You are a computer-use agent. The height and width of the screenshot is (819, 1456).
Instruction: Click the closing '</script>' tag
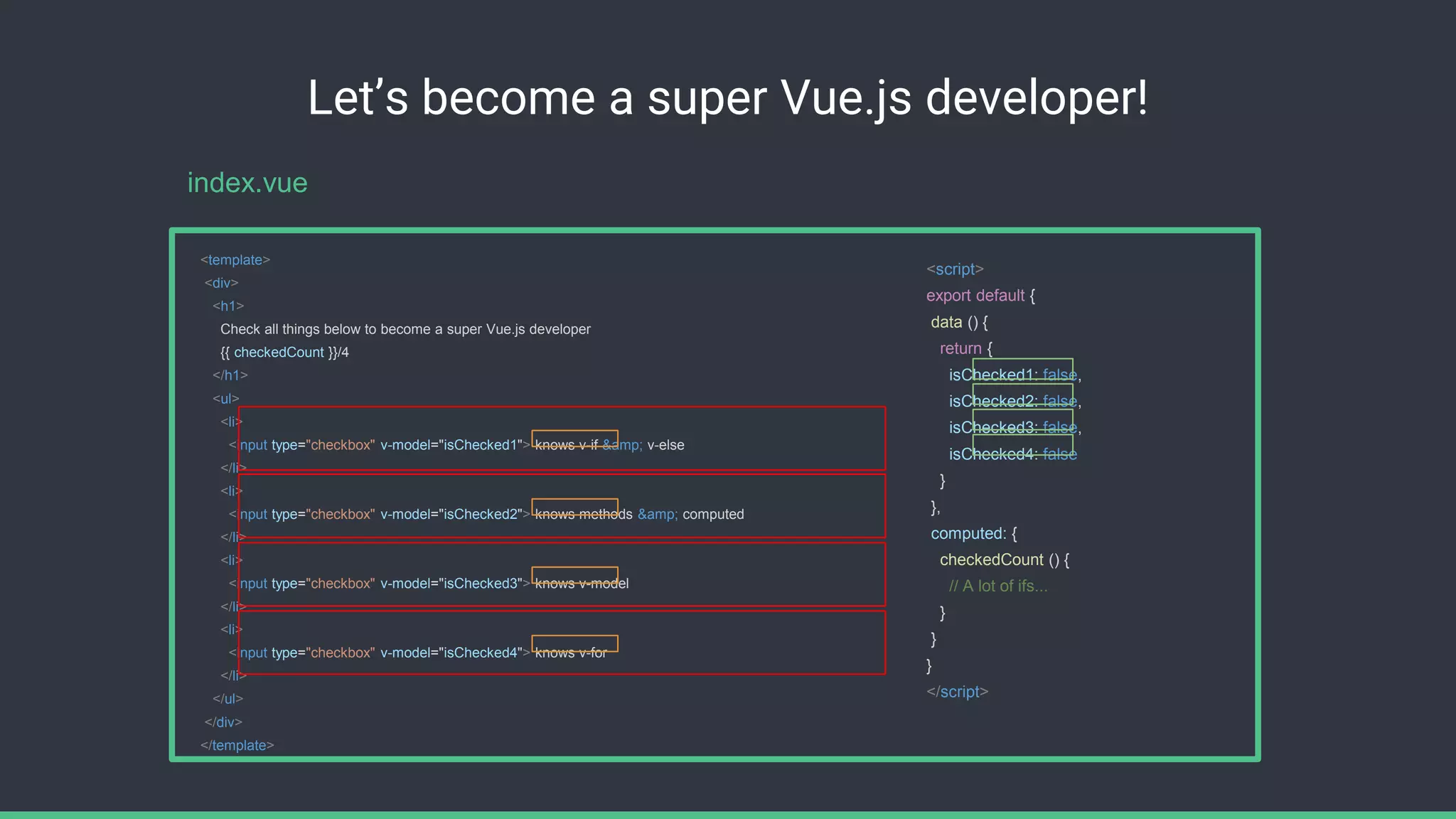click(958, 692)
